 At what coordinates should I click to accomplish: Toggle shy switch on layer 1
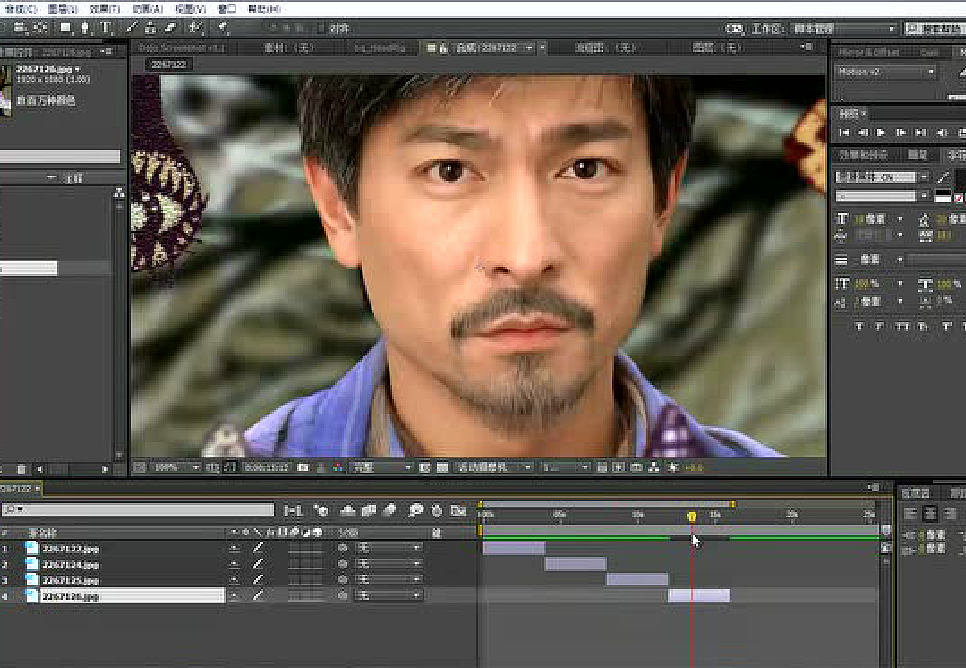tap(234, 547)
